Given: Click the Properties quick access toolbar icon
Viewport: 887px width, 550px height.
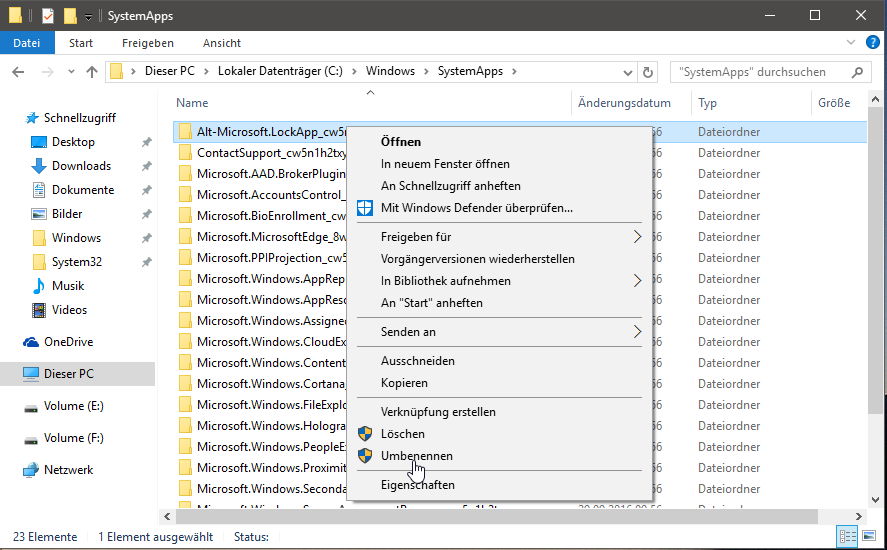Looking at the screenshot, I should (48, 15).
